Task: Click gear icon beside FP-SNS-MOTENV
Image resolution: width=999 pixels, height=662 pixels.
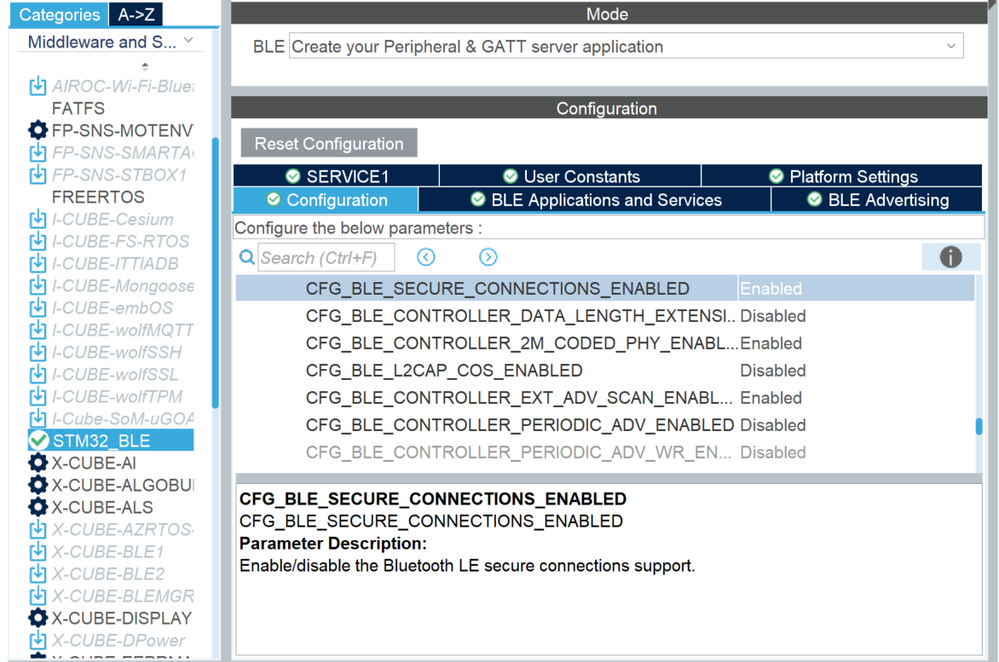Action: coord(38,130)
